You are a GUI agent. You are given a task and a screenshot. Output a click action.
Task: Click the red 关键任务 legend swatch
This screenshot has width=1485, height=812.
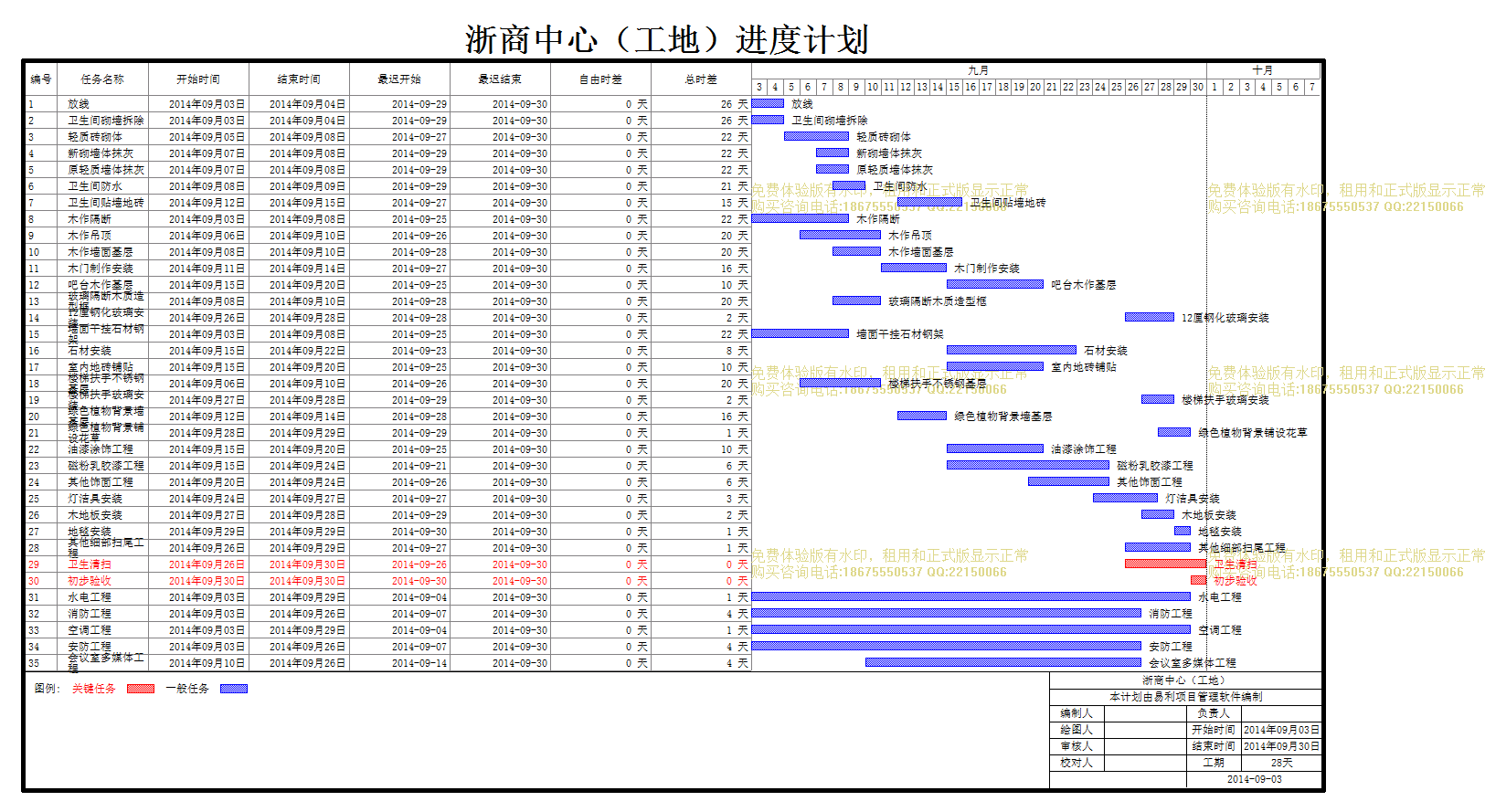pos(141,689)
